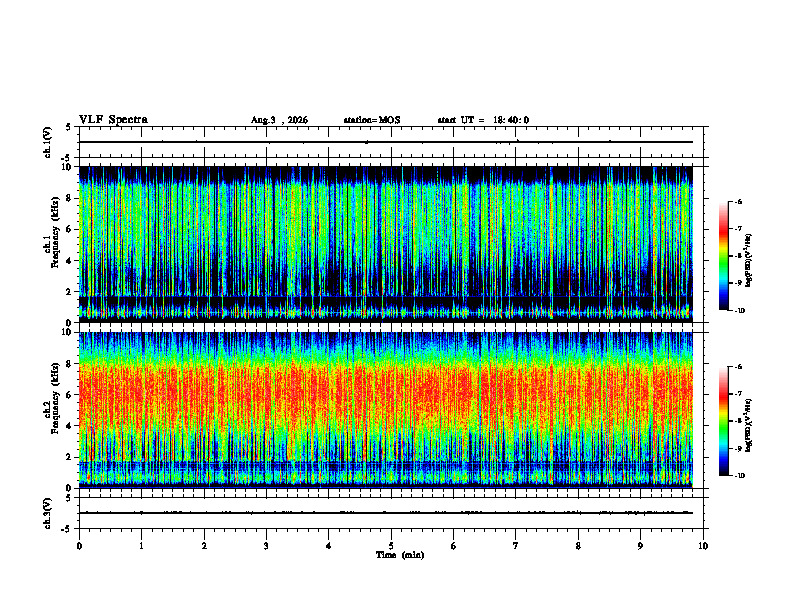Click the ch.2 spectrogram panel

coord(386,410)
